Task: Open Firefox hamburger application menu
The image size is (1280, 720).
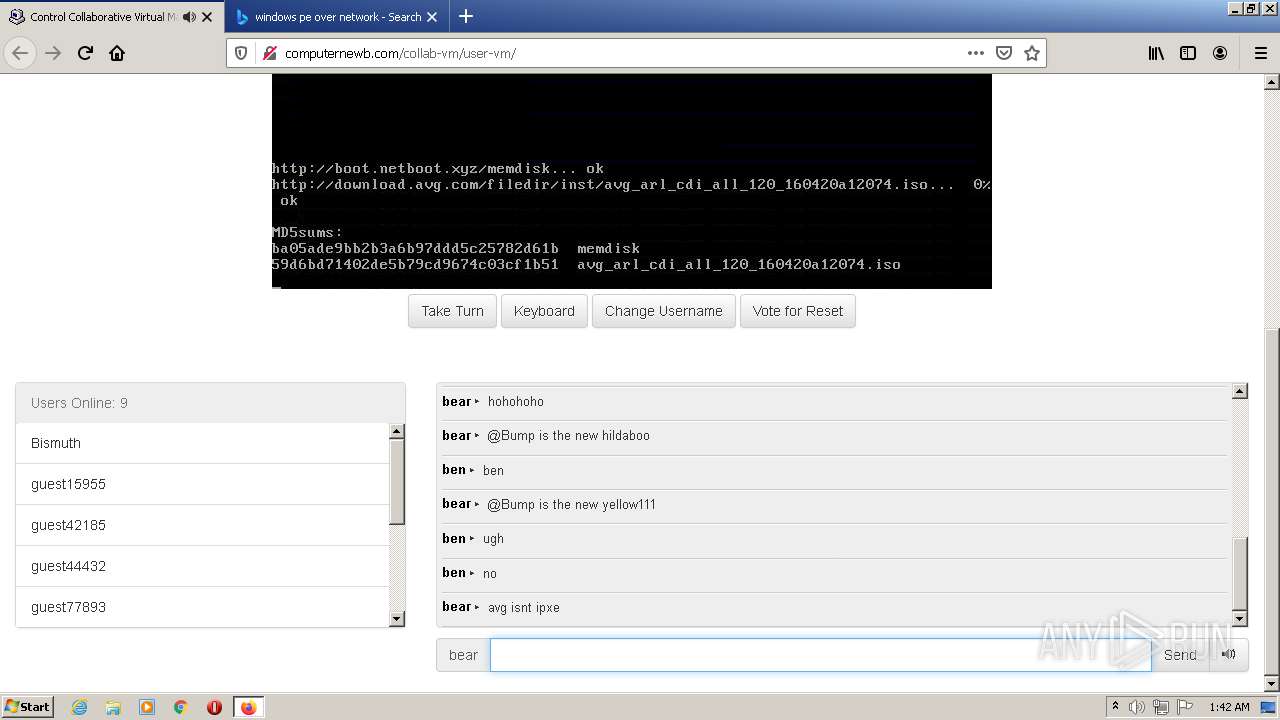Action: [1260, 53]
